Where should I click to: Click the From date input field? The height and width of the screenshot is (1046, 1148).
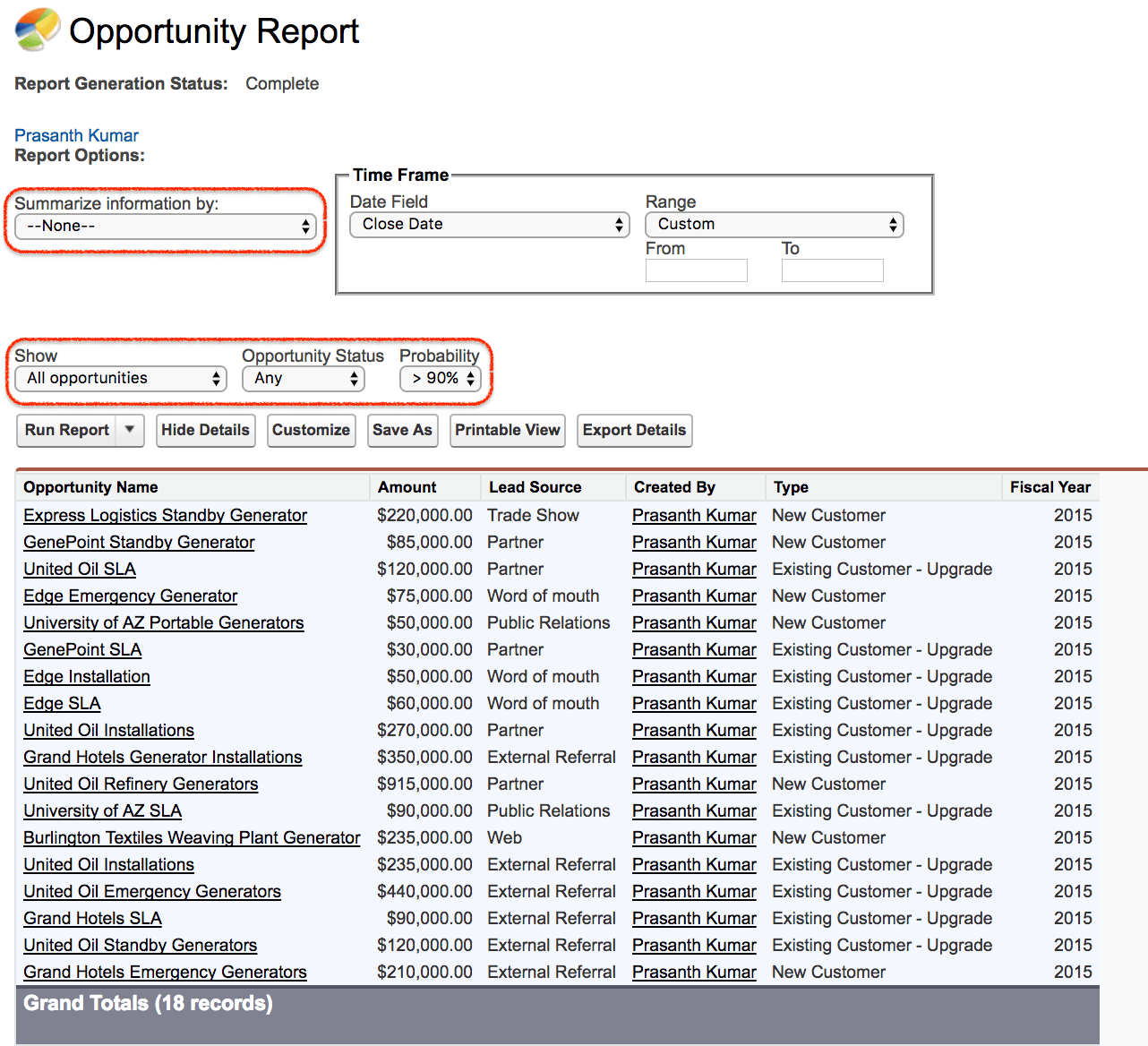pyautogui.click(x=697, y=270)
